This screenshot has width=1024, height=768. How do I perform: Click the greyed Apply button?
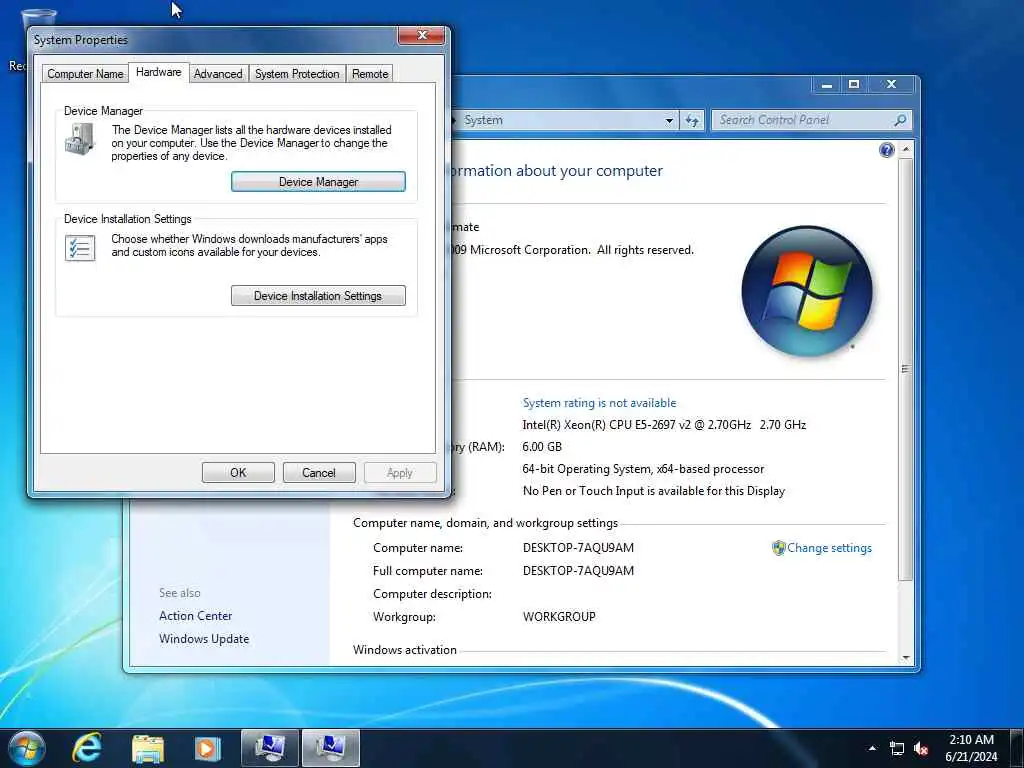pyautogui.click(x=400, y=473)
